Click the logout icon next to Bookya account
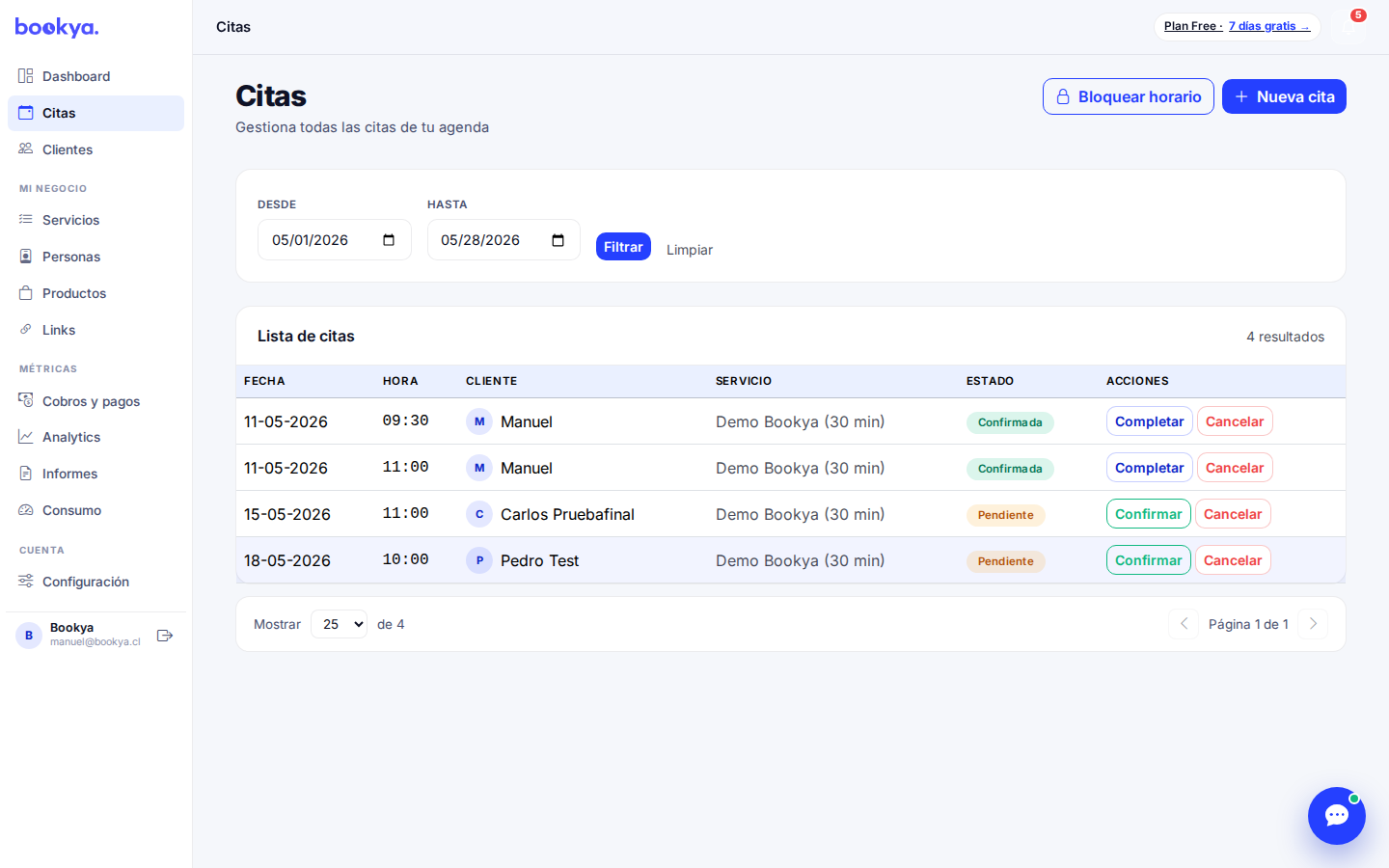The width and height of the screenshot is (1389, 868). (x=165, y=636)
